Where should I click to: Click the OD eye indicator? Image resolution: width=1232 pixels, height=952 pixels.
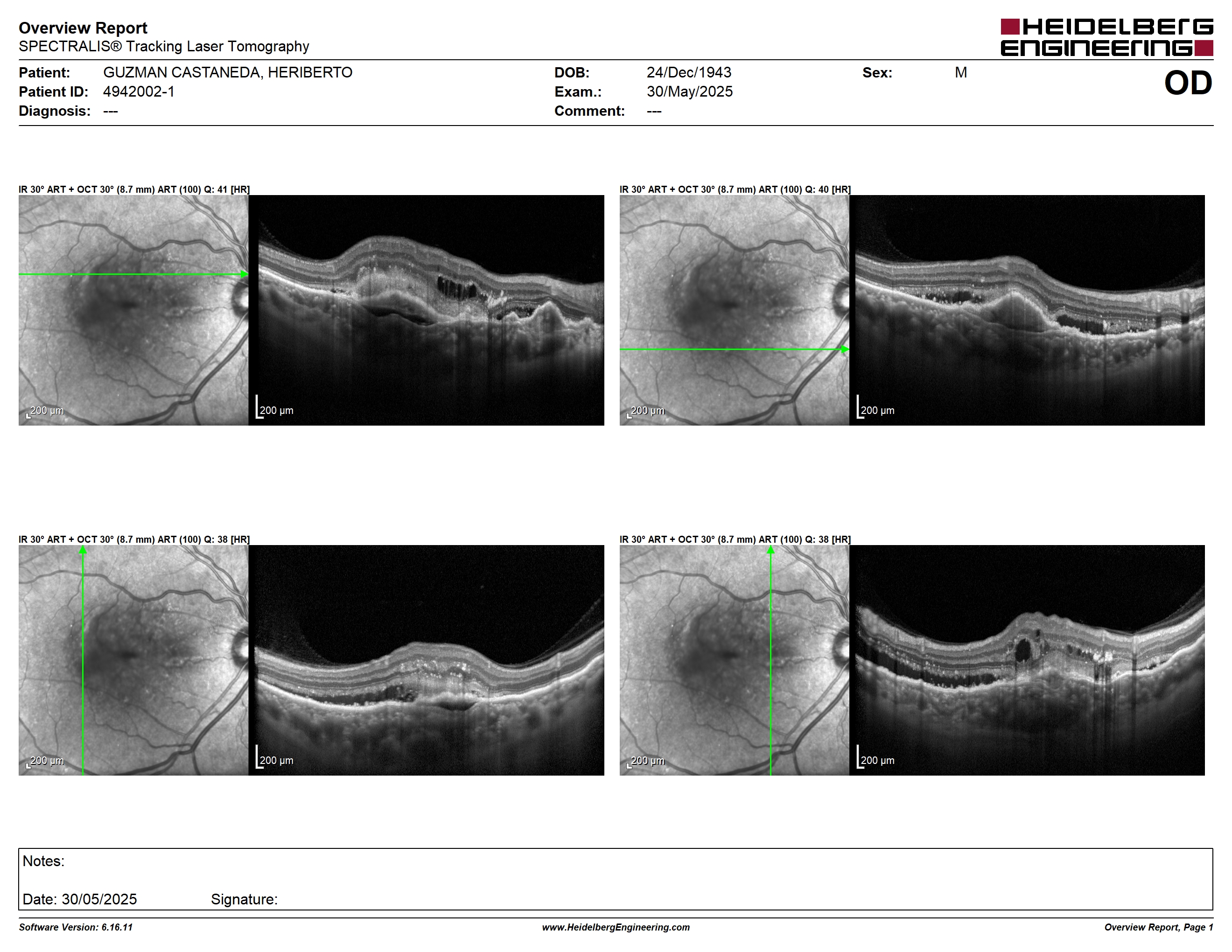(x=1188, y=83)
